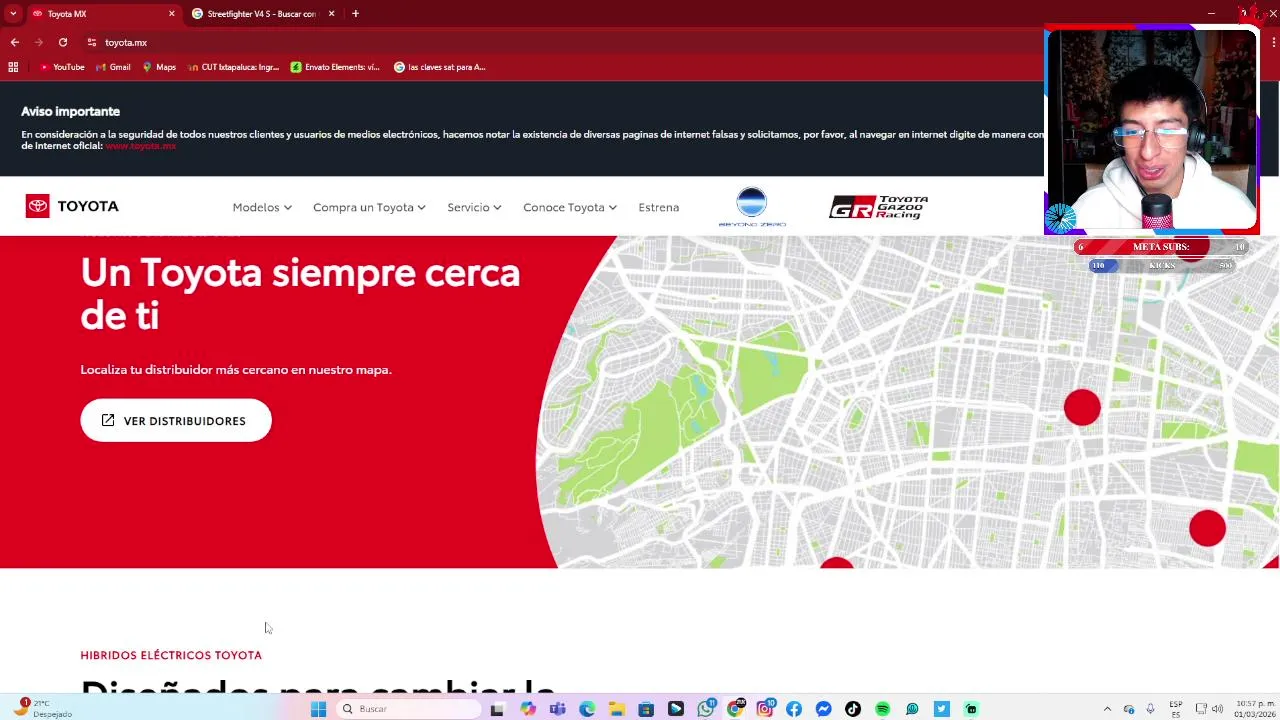Screen dimensions: 1280x720
Task: Show hidden icons in system tray
Action: [1107, 709]
